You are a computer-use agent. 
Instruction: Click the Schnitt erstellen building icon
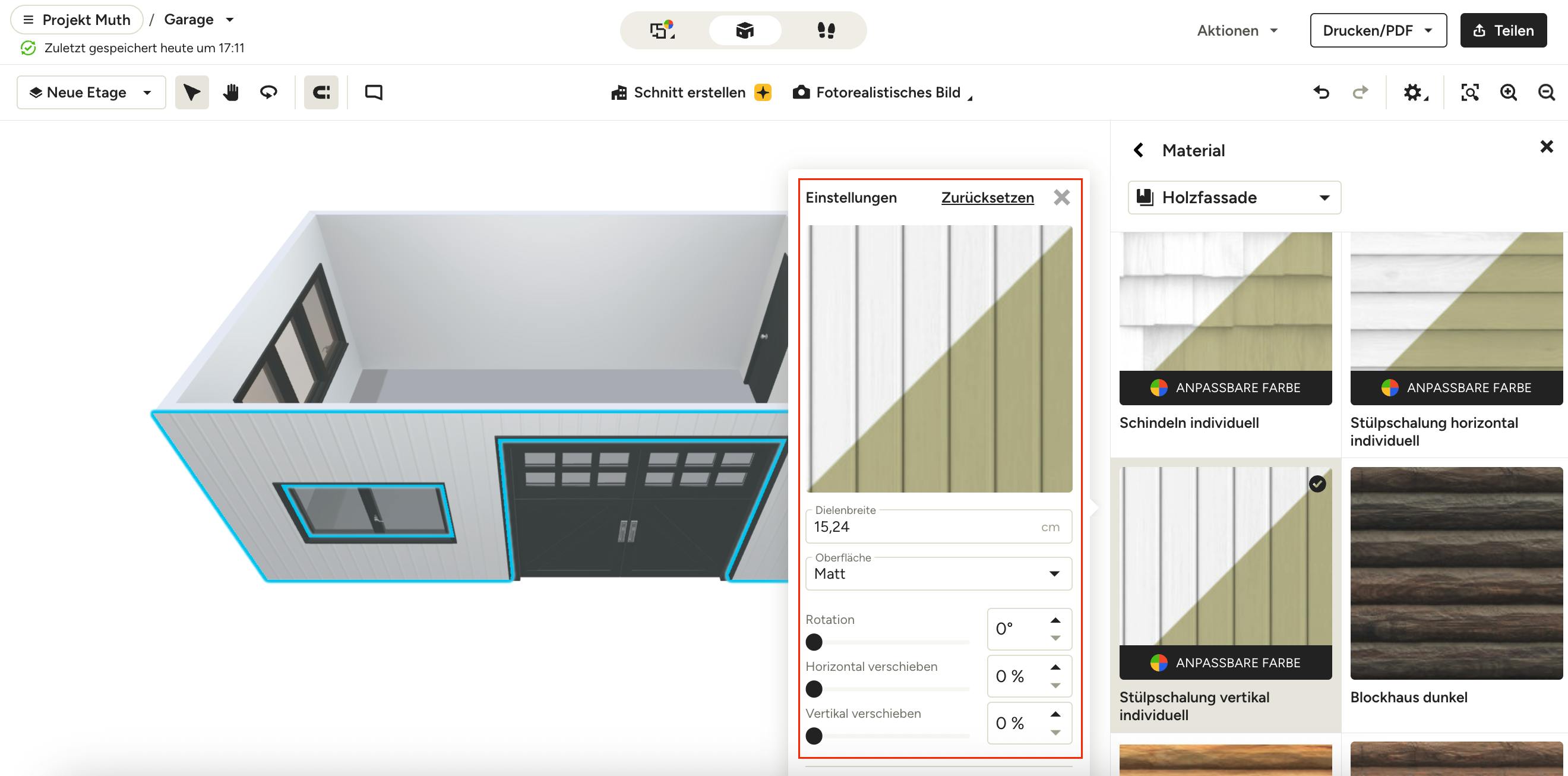click(x=619, y=93)
